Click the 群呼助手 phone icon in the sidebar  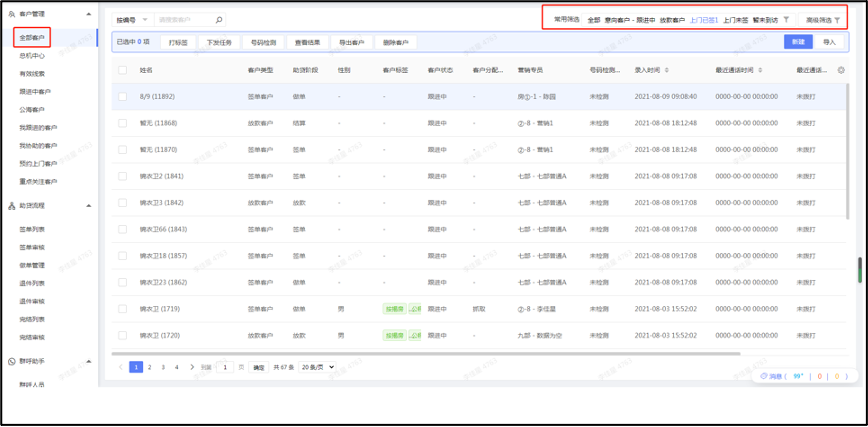tap(12, 361)
